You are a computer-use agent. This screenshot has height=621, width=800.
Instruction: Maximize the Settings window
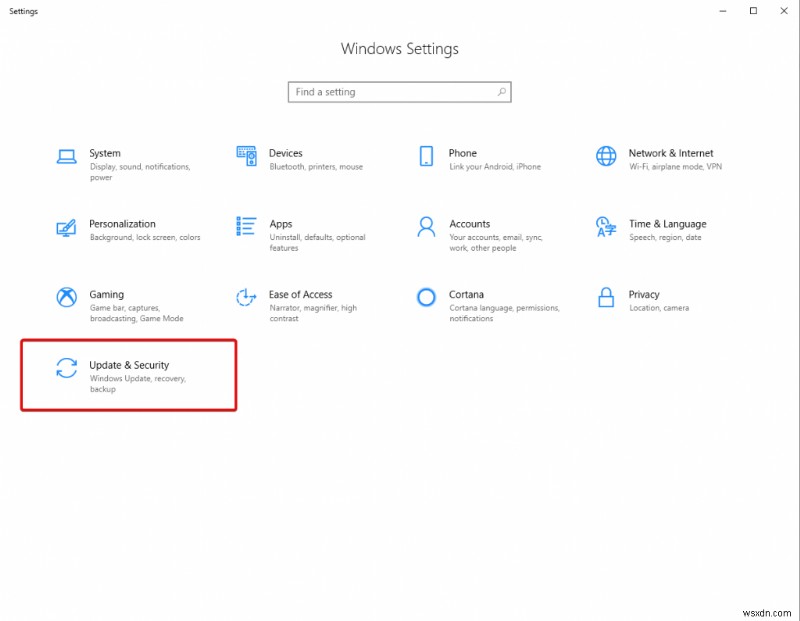point(753,11)
